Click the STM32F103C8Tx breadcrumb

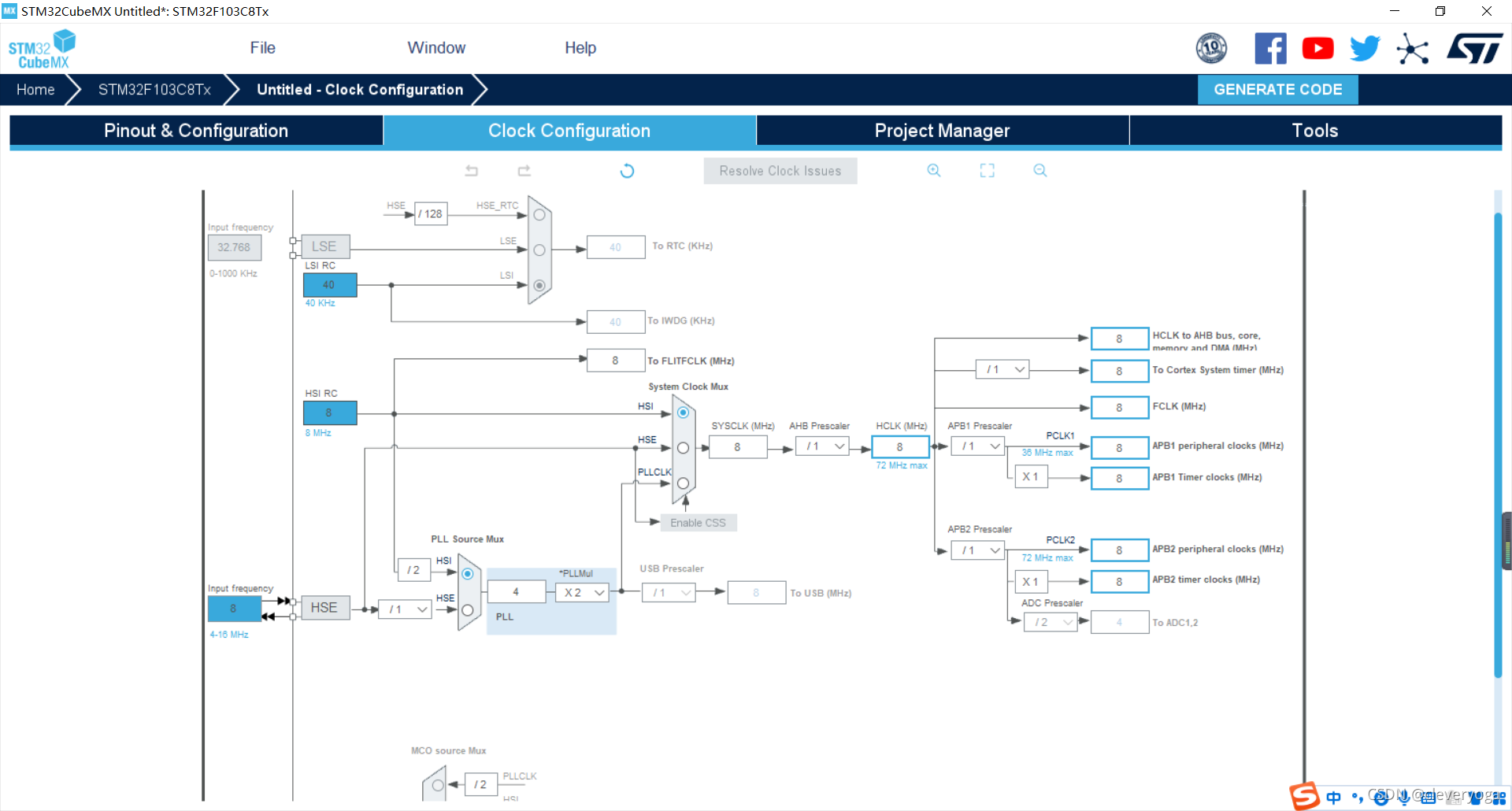click(154, 90)
